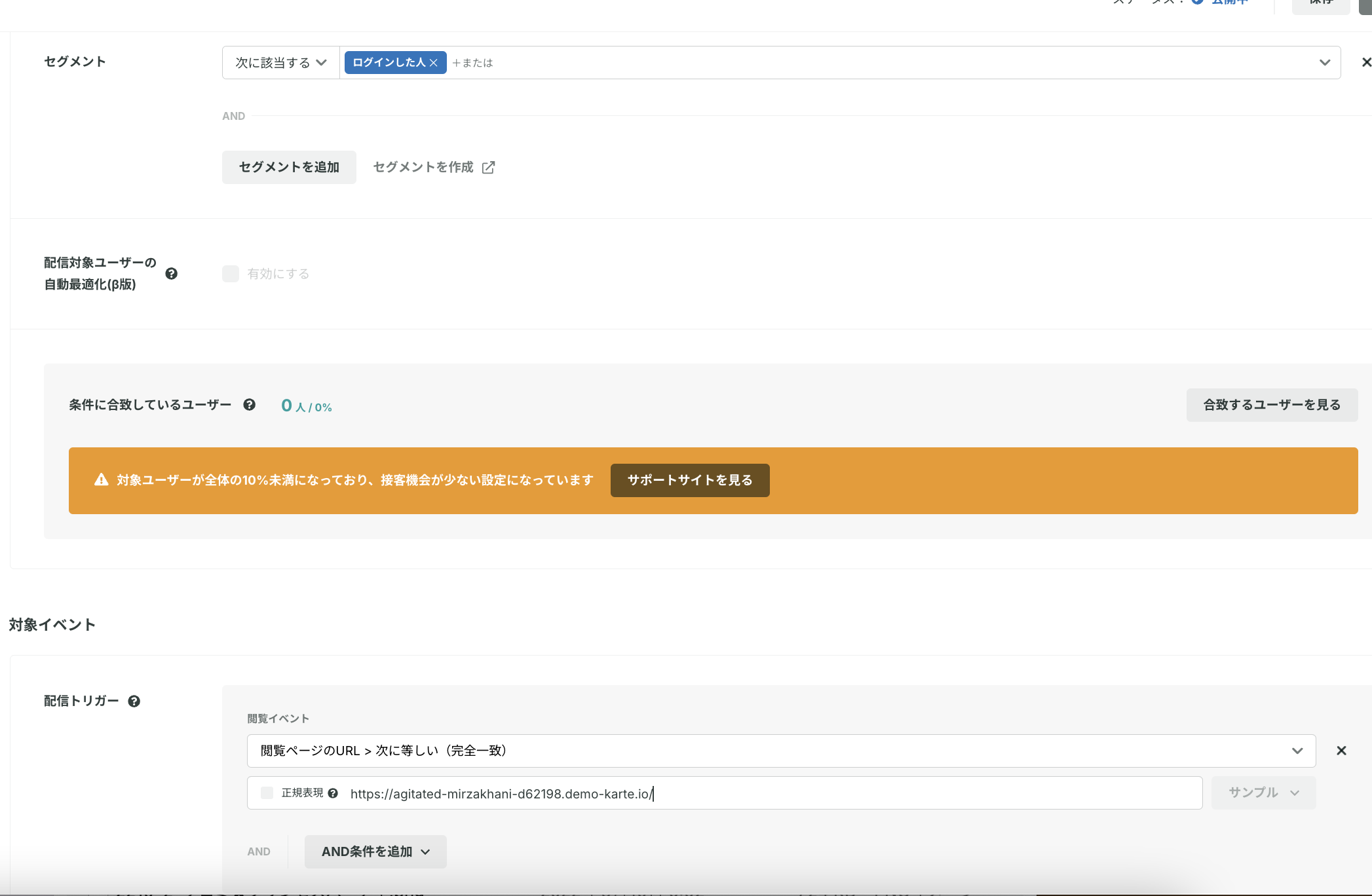Toggle the 有効にする checkbox
1372x896 pixels.
pos(231,274)
